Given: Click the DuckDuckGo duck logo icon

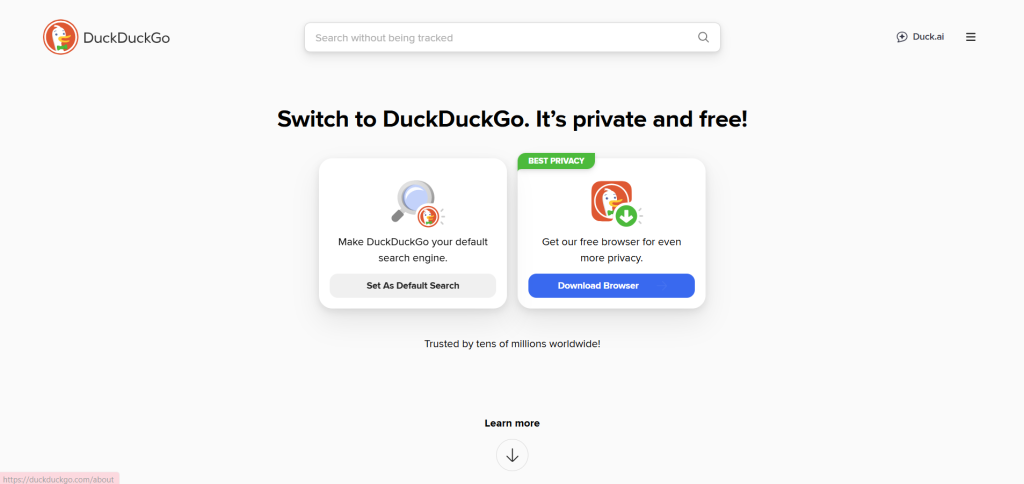Looking at the screenshot, I should tap(61, 37).
